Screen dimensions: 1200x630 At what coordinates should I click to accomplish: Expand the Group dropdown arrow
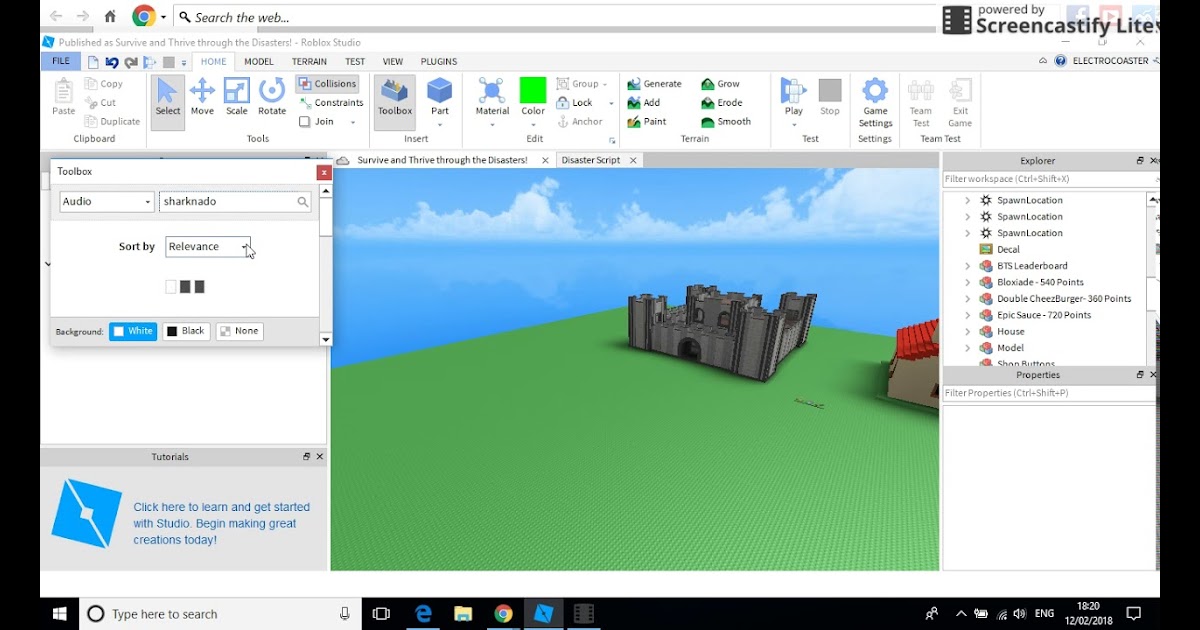point(606,85)
